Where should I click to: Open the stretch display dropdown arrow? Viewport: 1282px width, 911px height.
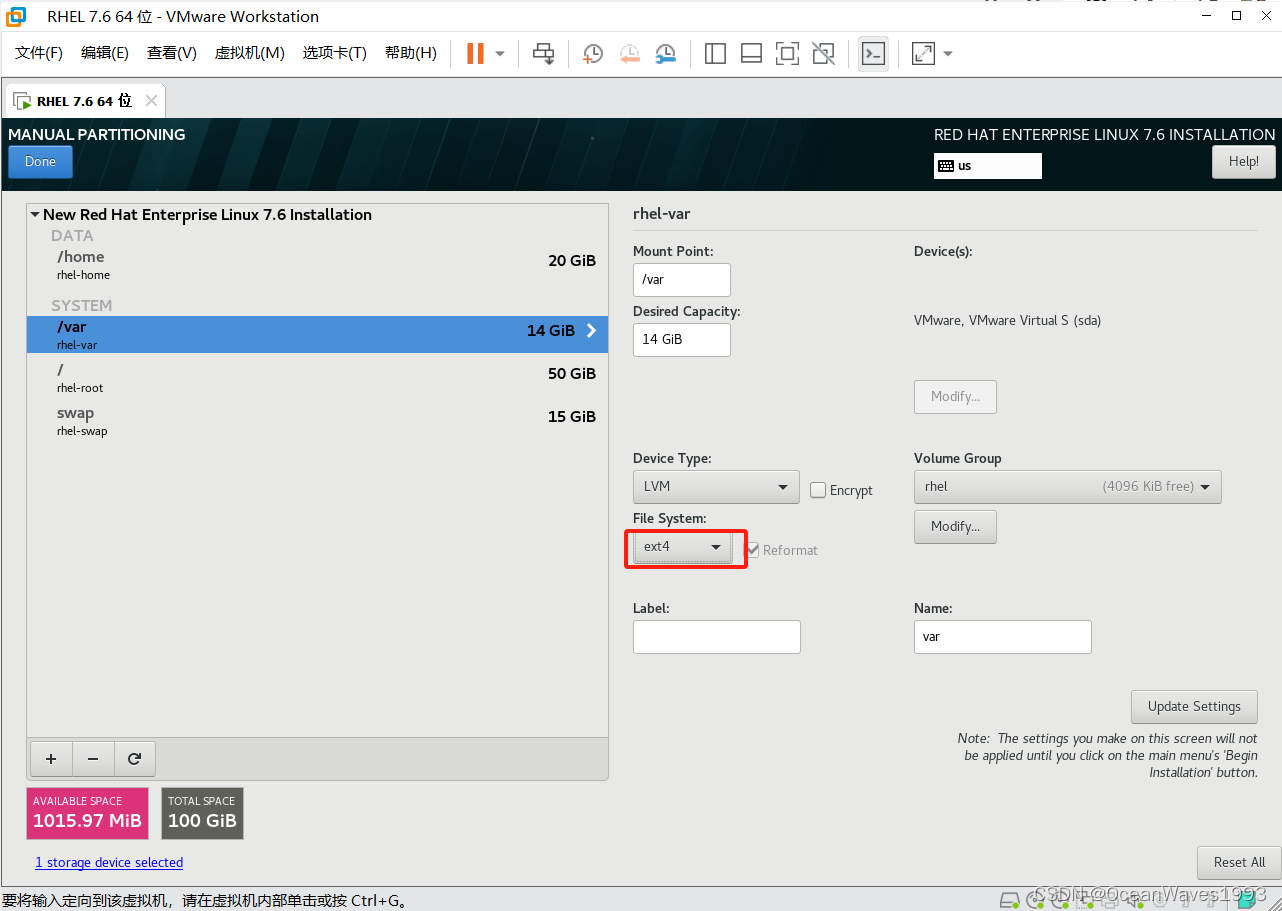tap(948, 54)
